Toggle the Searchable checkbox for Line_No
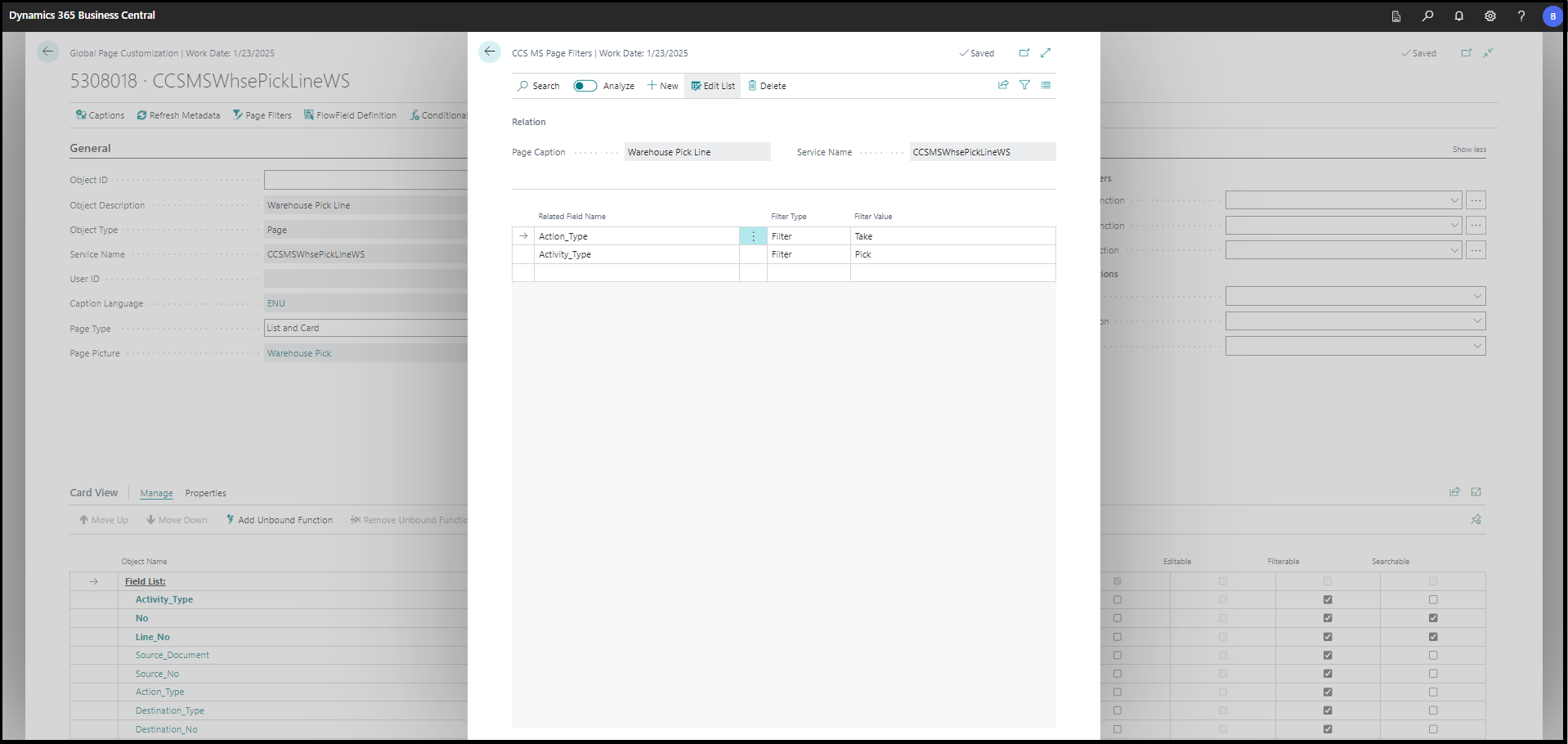 (x=1431, y=636)
